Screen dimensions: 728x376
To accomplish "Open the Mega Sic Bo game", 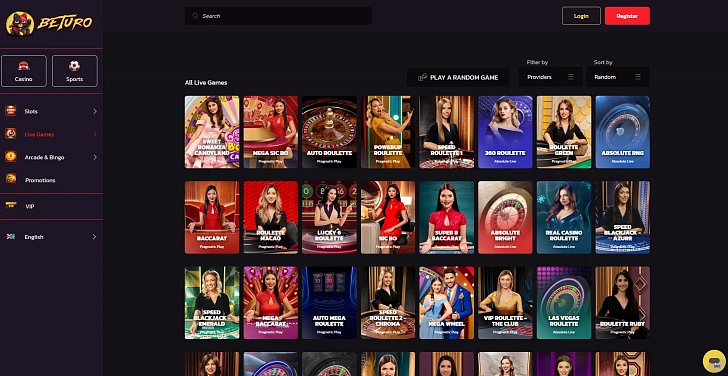I will coord(271,132).
